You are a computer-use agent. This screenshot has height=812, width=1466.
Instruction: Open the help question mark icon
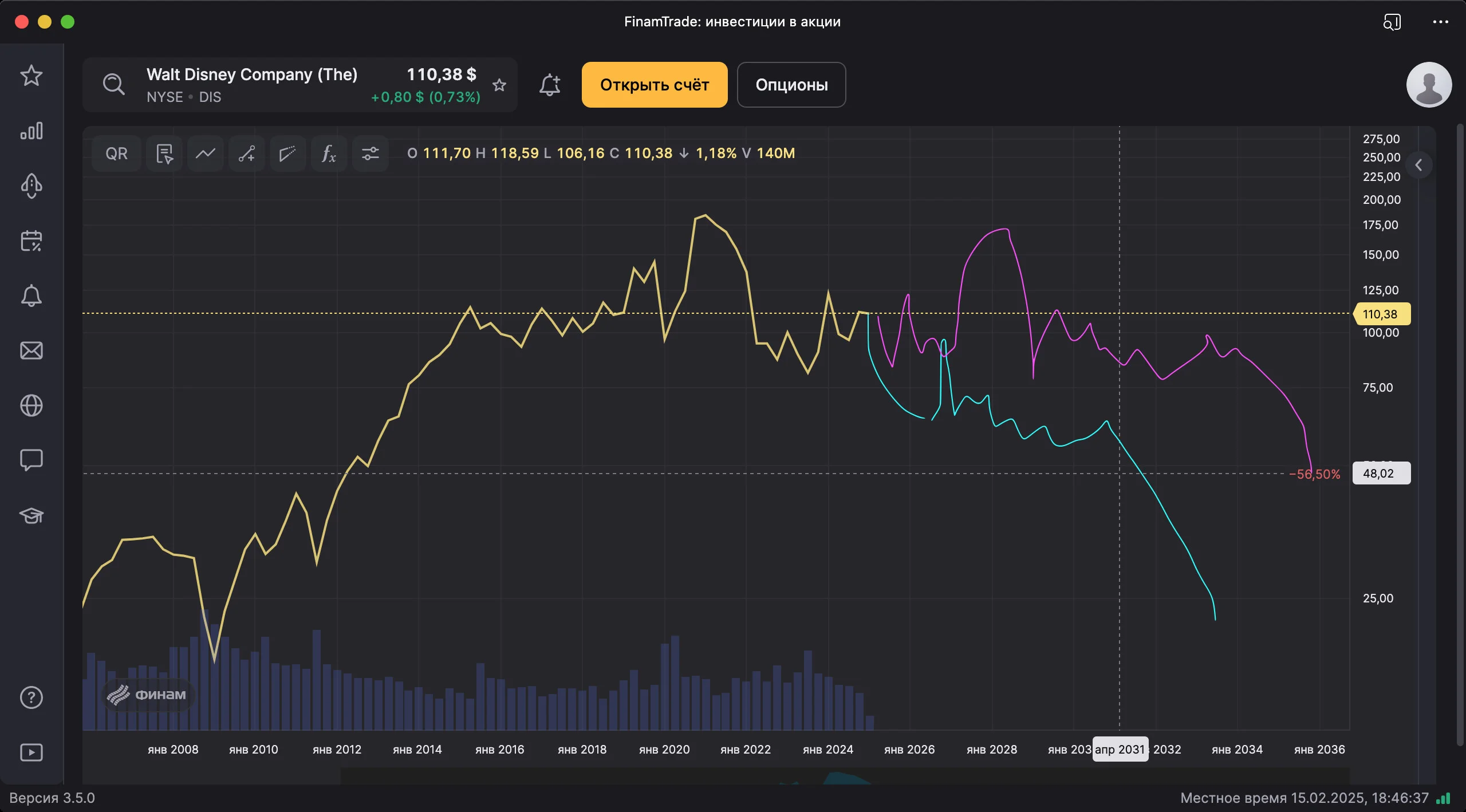coord(31,697)
